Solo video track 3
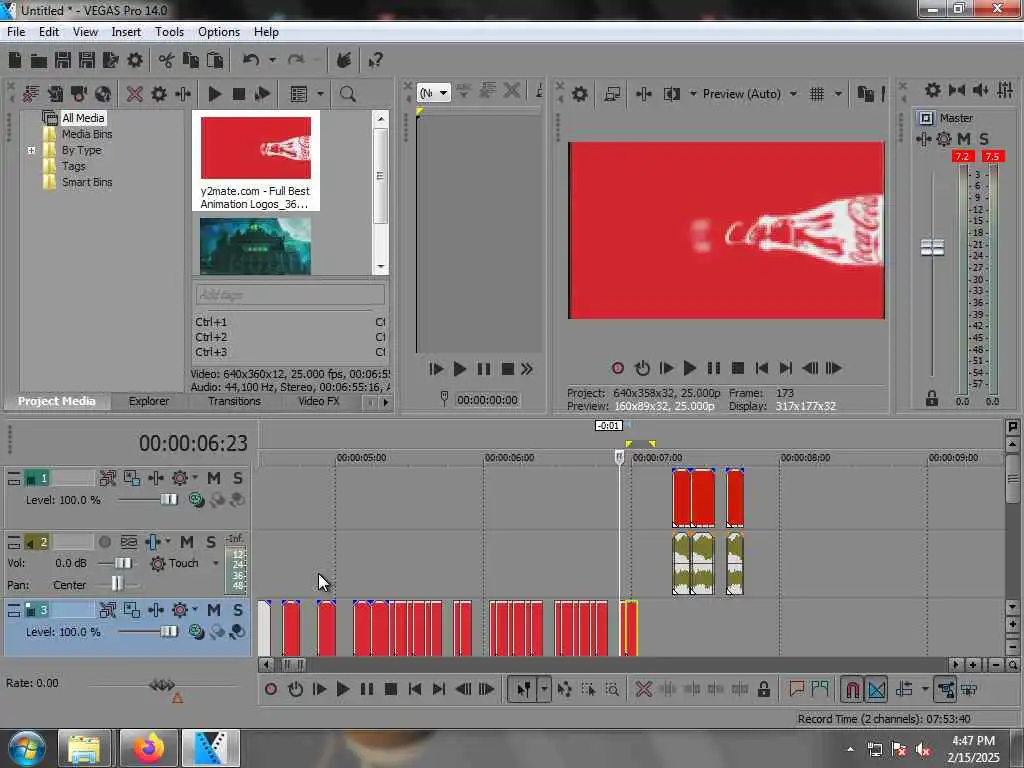The image size is (1024, 768). coord(238,611)
